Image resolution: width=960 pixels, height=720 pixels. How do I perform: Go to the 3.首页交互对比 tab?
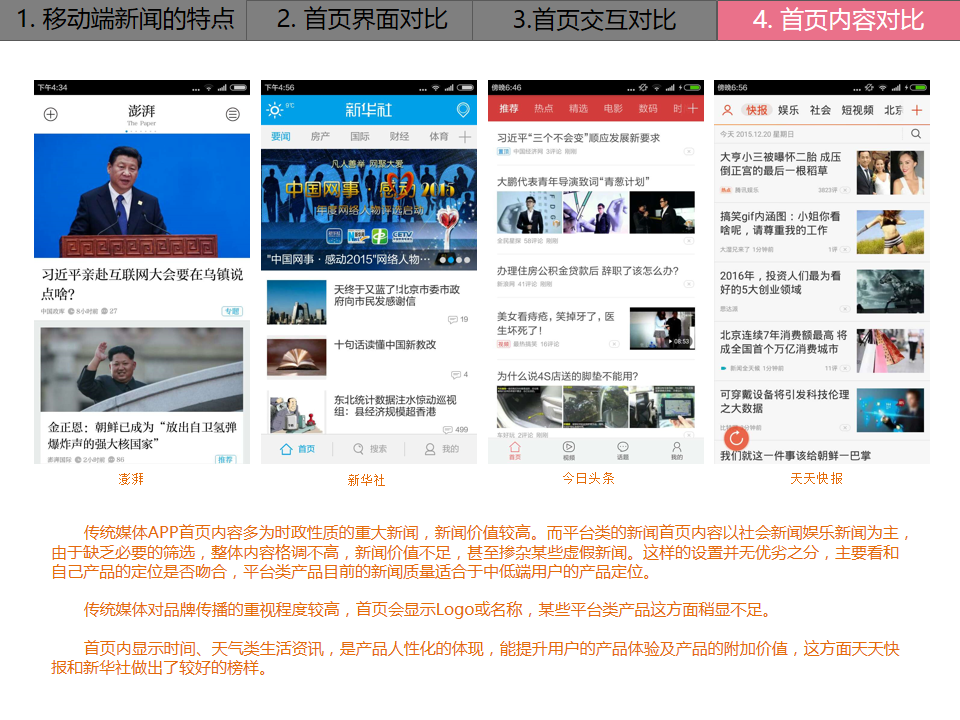pyautogui.click(x=594, y=20)
